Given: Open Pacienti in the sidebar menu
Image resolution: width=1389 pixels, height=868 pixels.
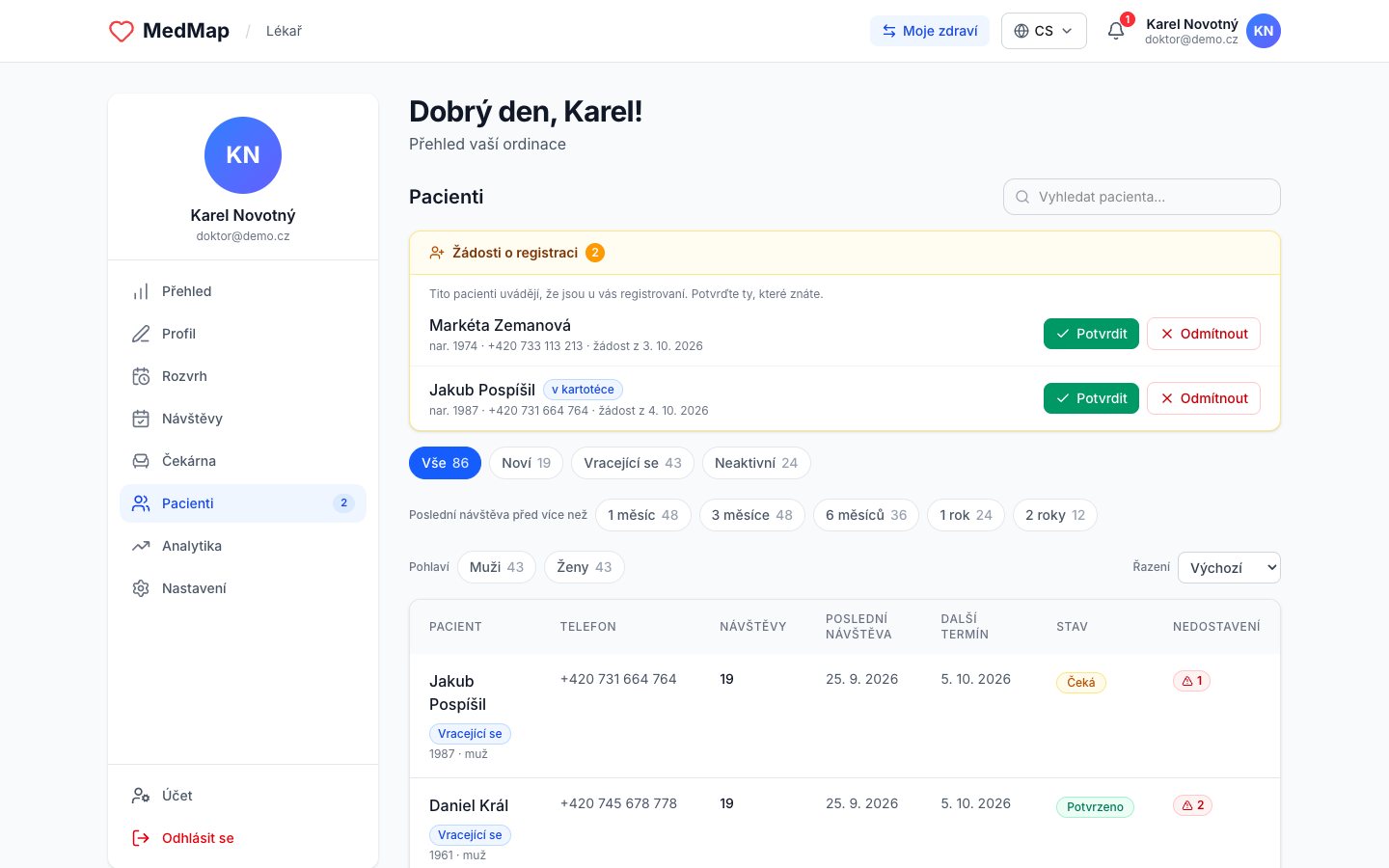Looking at the screenshot, I should (243, 503).
